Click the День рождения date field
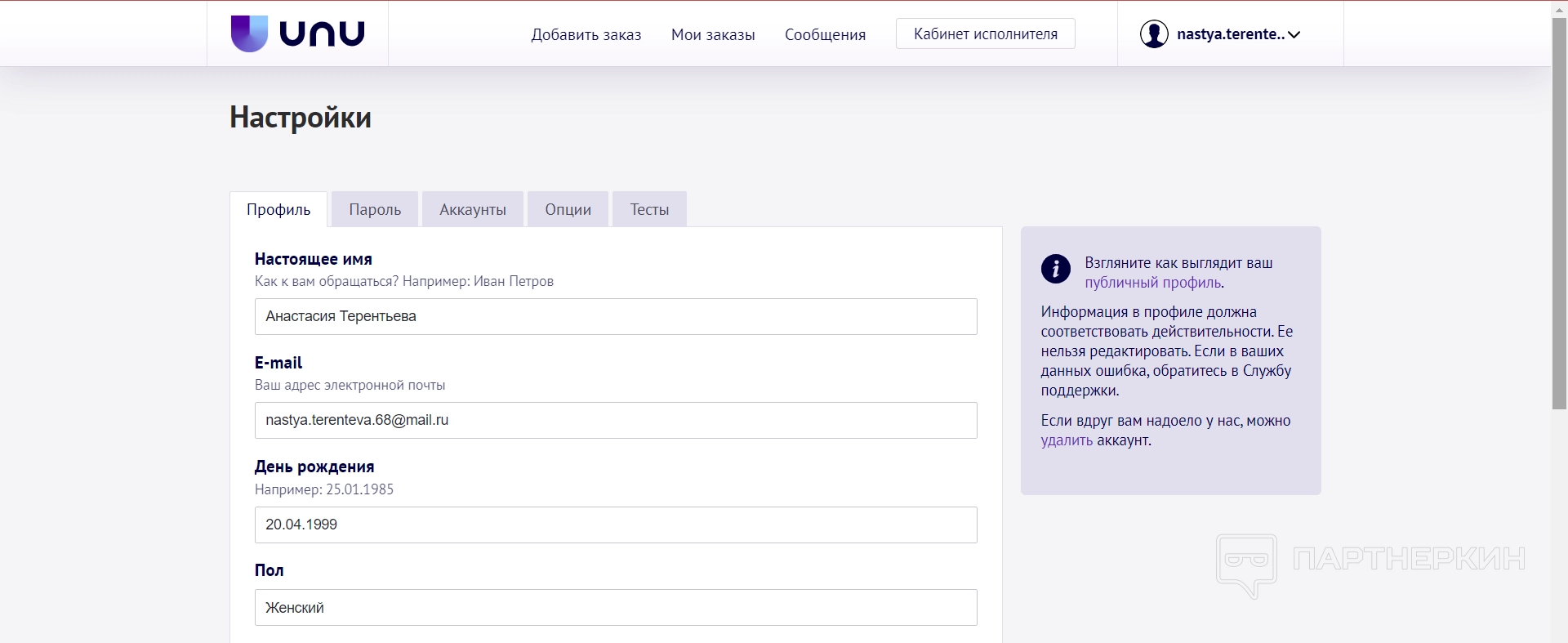Viewport: 1568px width, 643px height. pos(615,525)
